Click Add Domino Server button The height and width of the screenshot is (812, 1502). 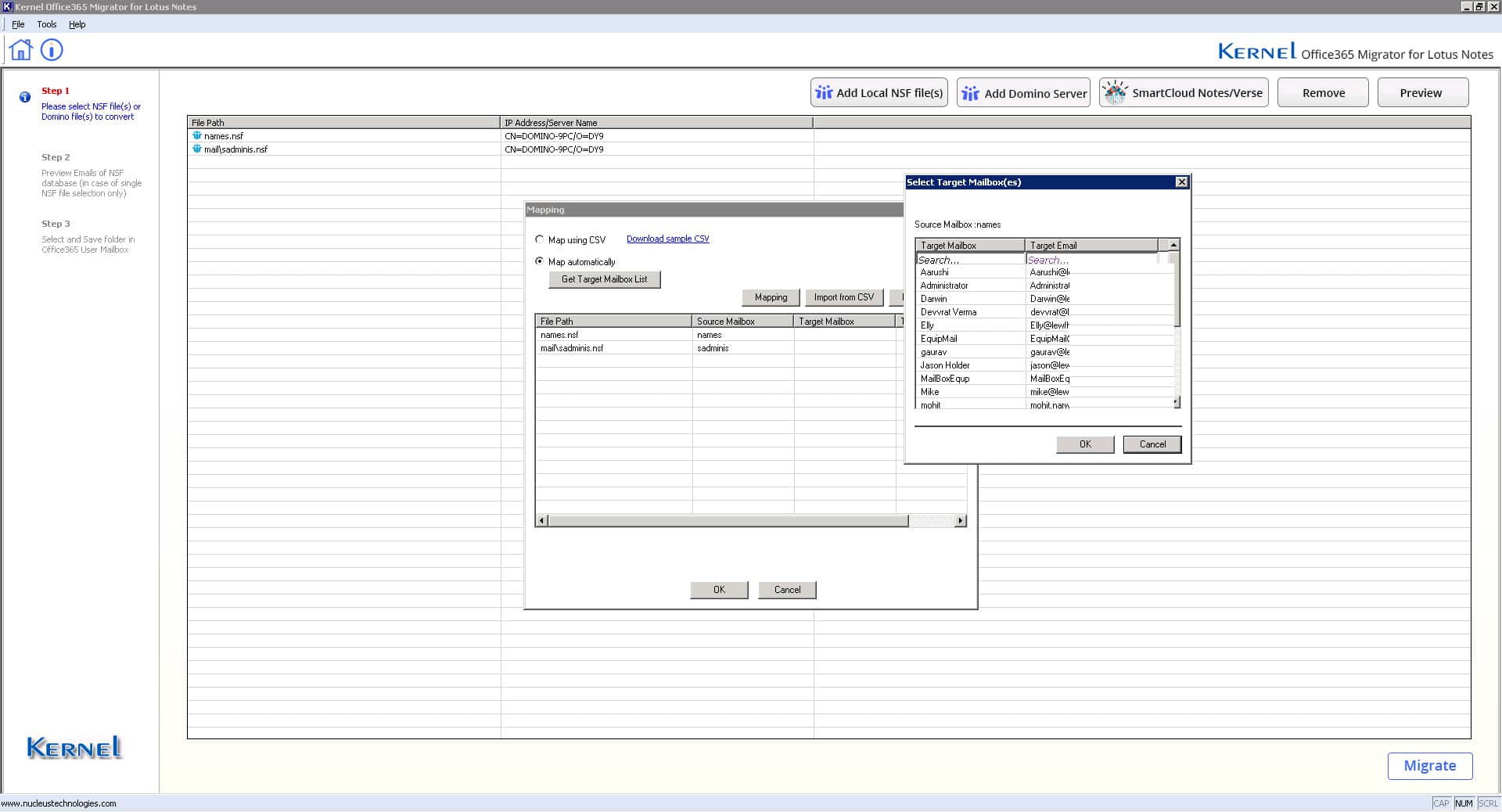point(1023,92)
